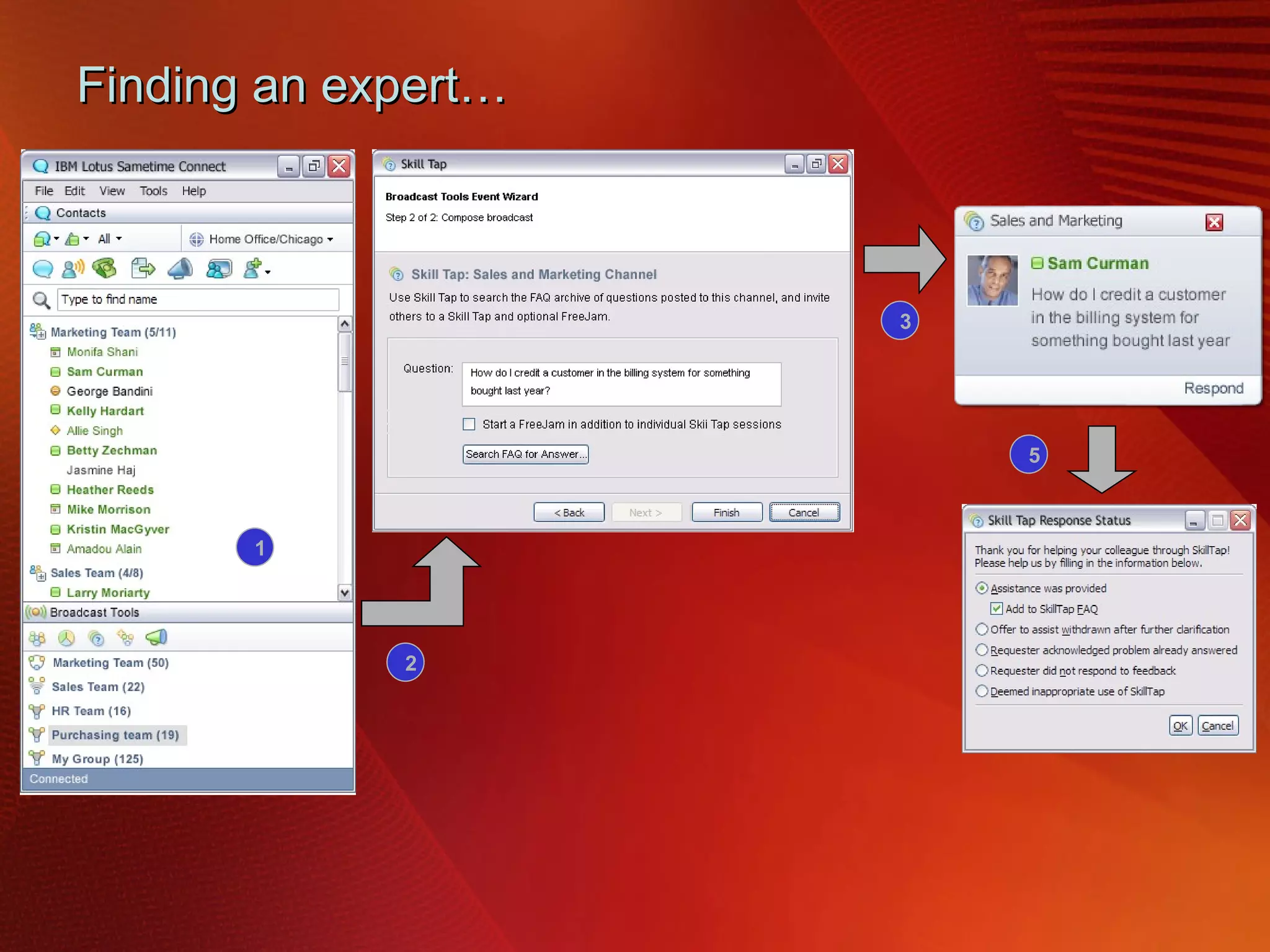Collapse the Marketing Team (5/11) group

click(x=38, y=332)
